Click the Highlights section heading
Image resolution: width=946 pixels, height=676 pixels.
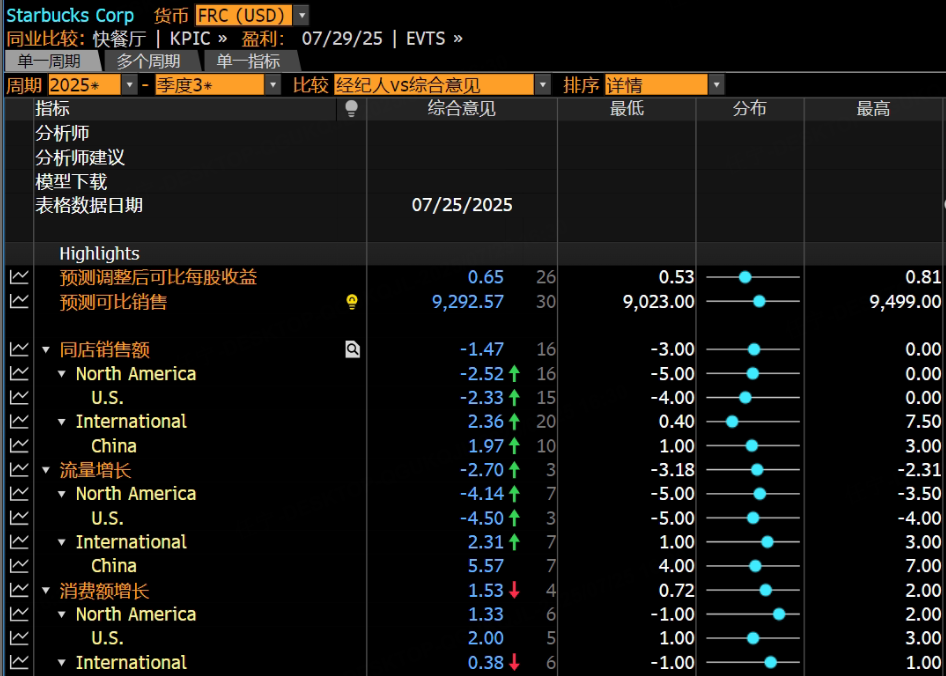tap(100, 254)
